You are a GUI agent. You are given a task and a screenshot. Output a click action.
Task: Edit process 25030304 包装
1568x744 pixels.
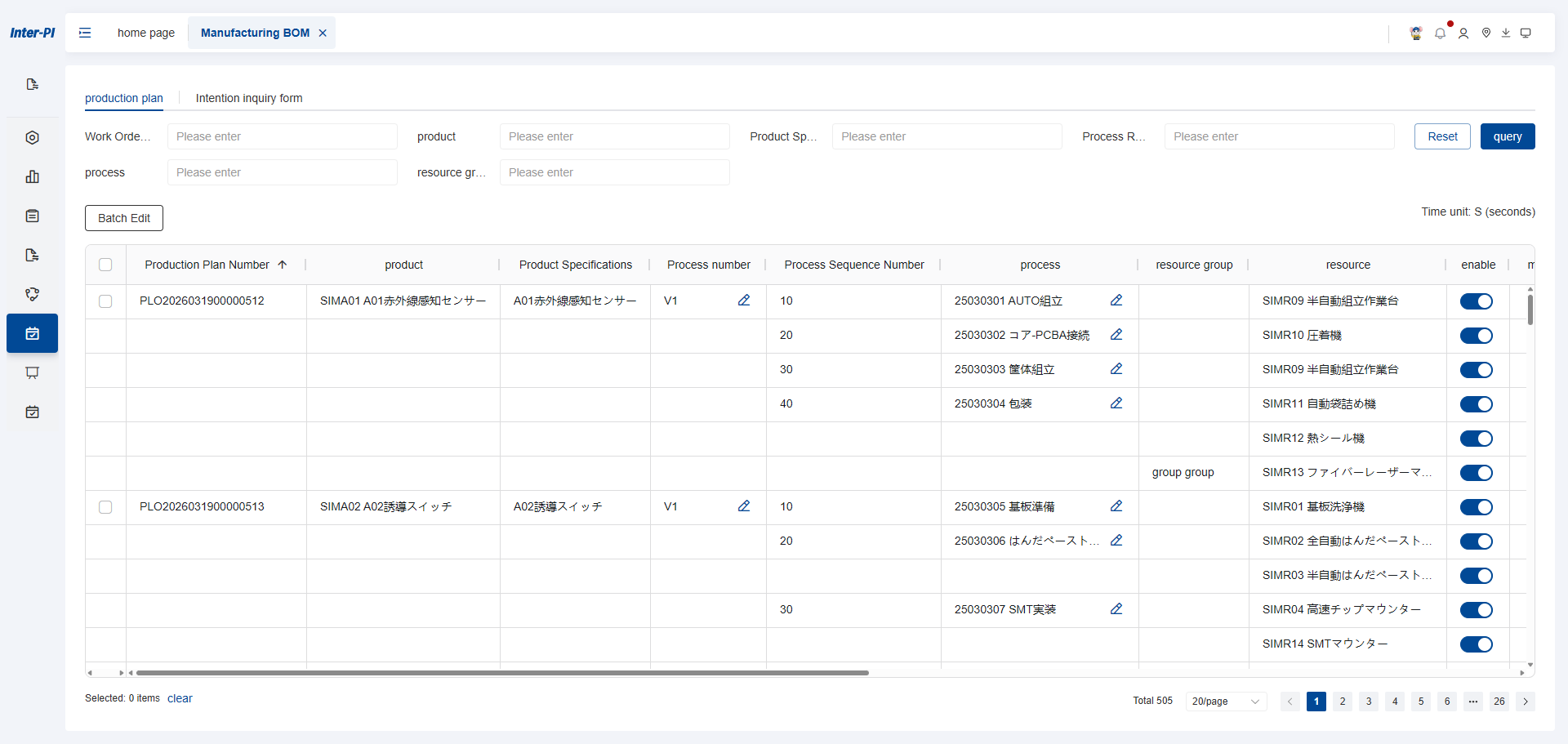coord(1116,403)
